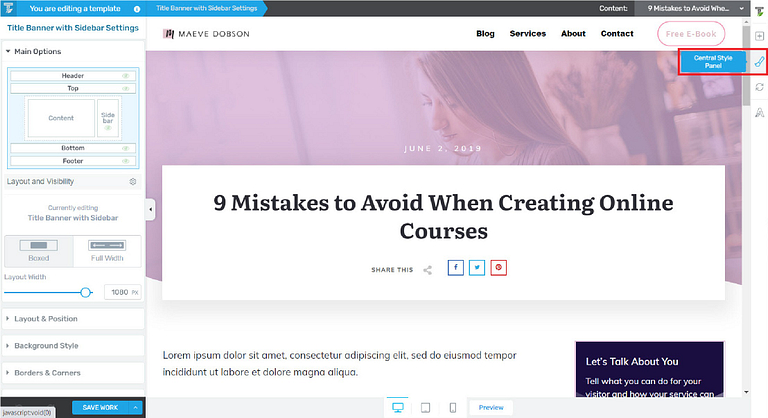Click Title Banner with Sidebar Settings breadcrumb

tap(207, 8)
